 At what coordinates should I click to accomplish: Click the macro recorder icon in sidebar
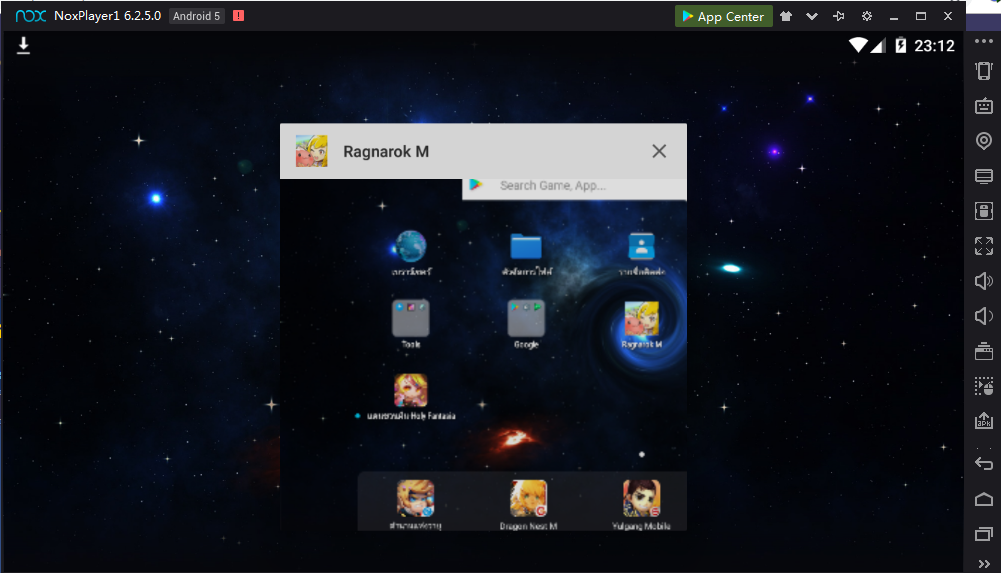[x=984, y=386]
